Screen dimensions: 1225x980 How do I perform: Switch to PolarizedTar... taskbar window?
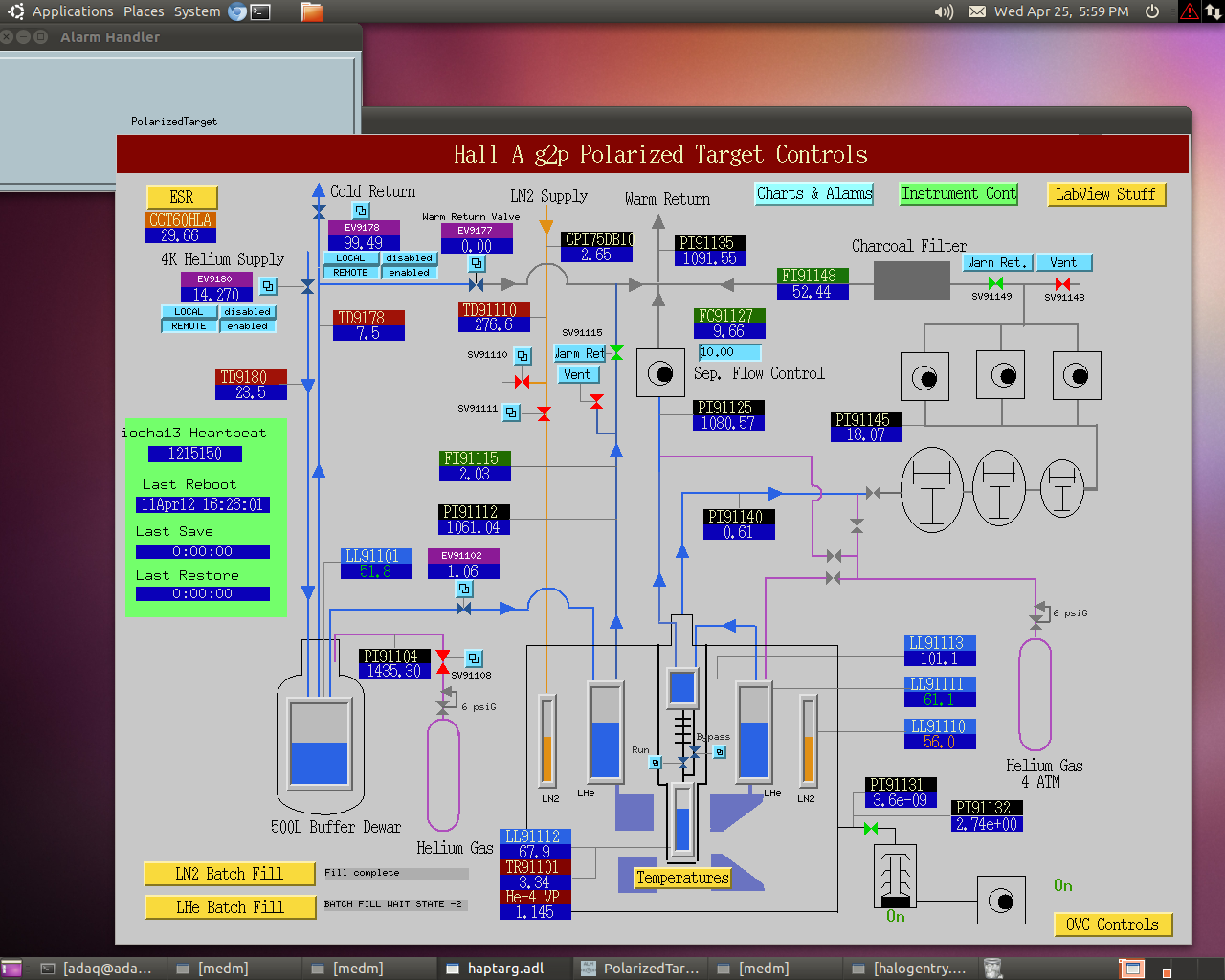click(x=640, y=969)
